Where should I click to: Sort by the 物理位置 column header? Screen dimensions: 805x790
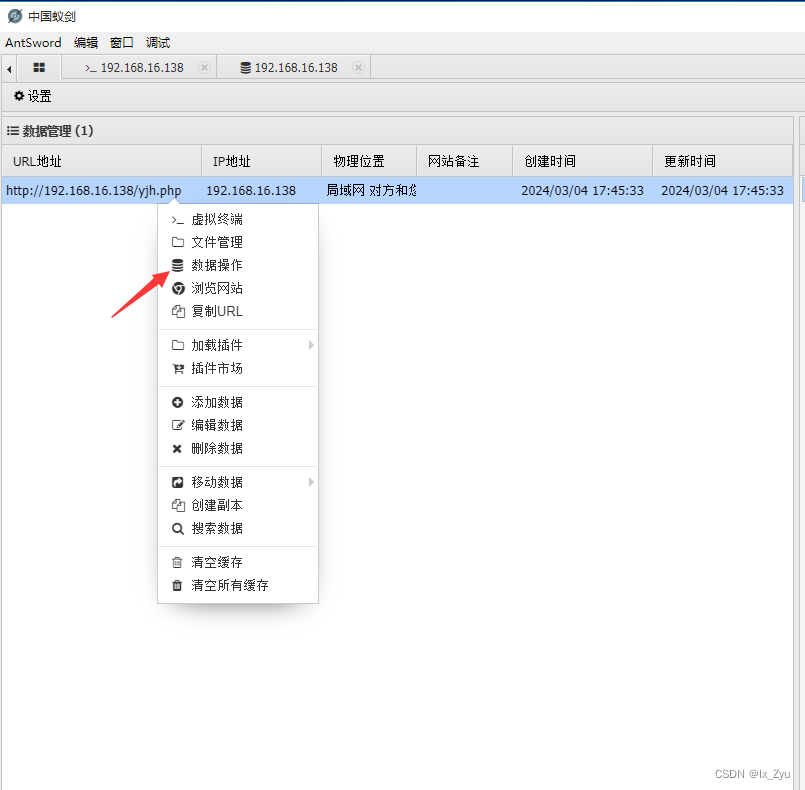[x=369, y=161]
